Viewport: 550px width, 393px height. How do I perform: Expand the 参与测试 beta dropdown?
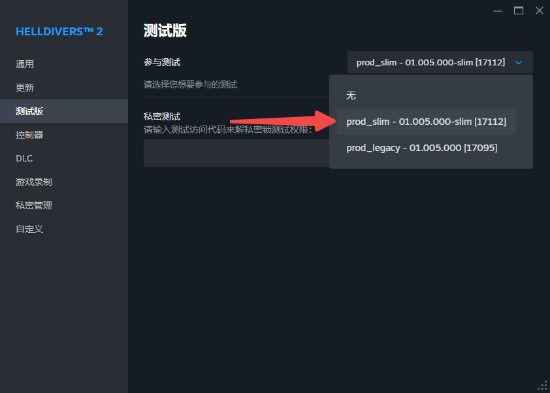pyautogui.click(x=440, y=62)
